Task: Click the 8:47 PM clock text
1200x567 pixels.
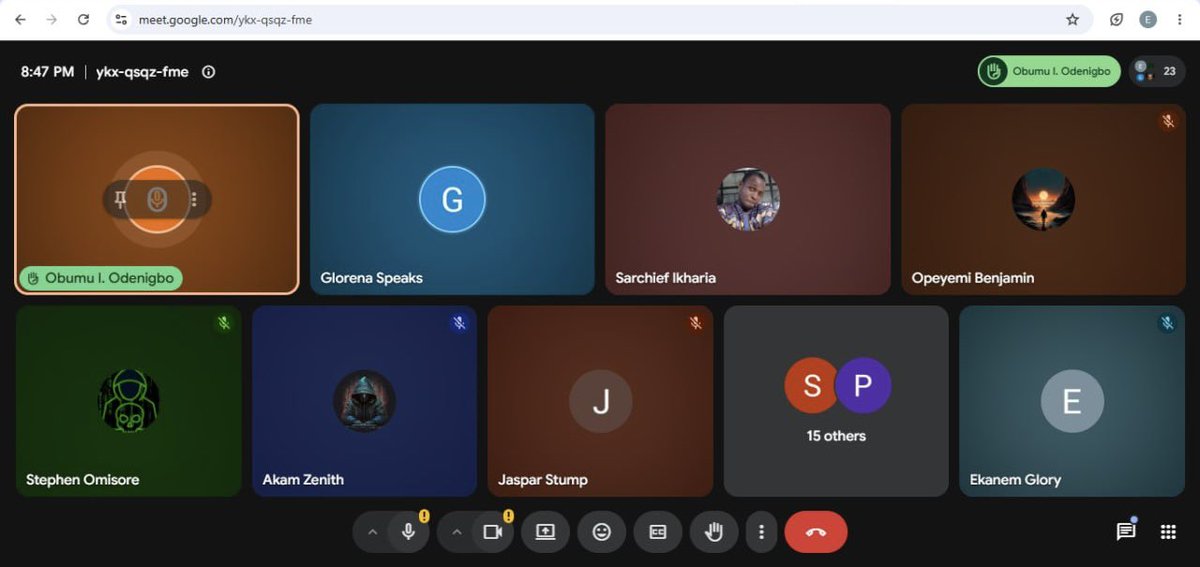Action: [x=48, y=72]
